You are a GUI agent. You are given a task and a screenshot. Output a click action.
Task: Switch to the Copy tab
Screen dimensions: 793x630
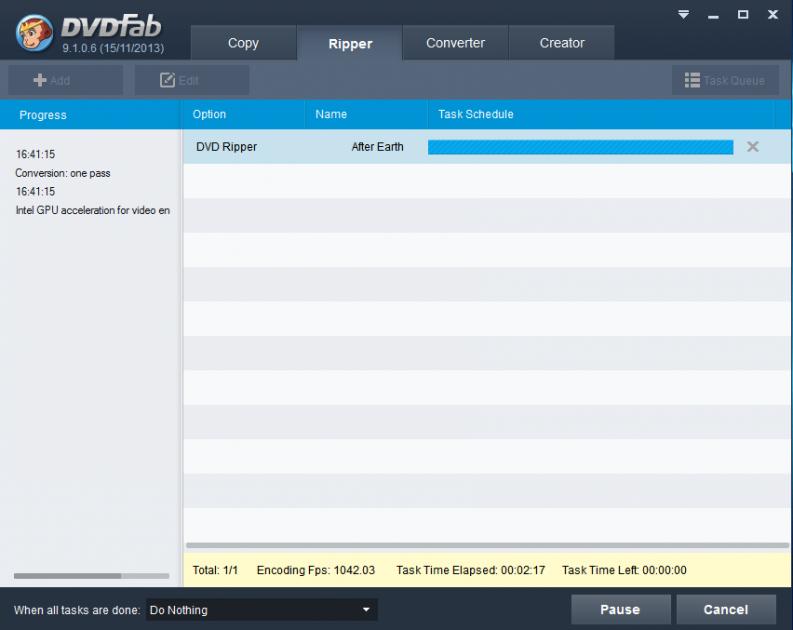coord(243,43)
